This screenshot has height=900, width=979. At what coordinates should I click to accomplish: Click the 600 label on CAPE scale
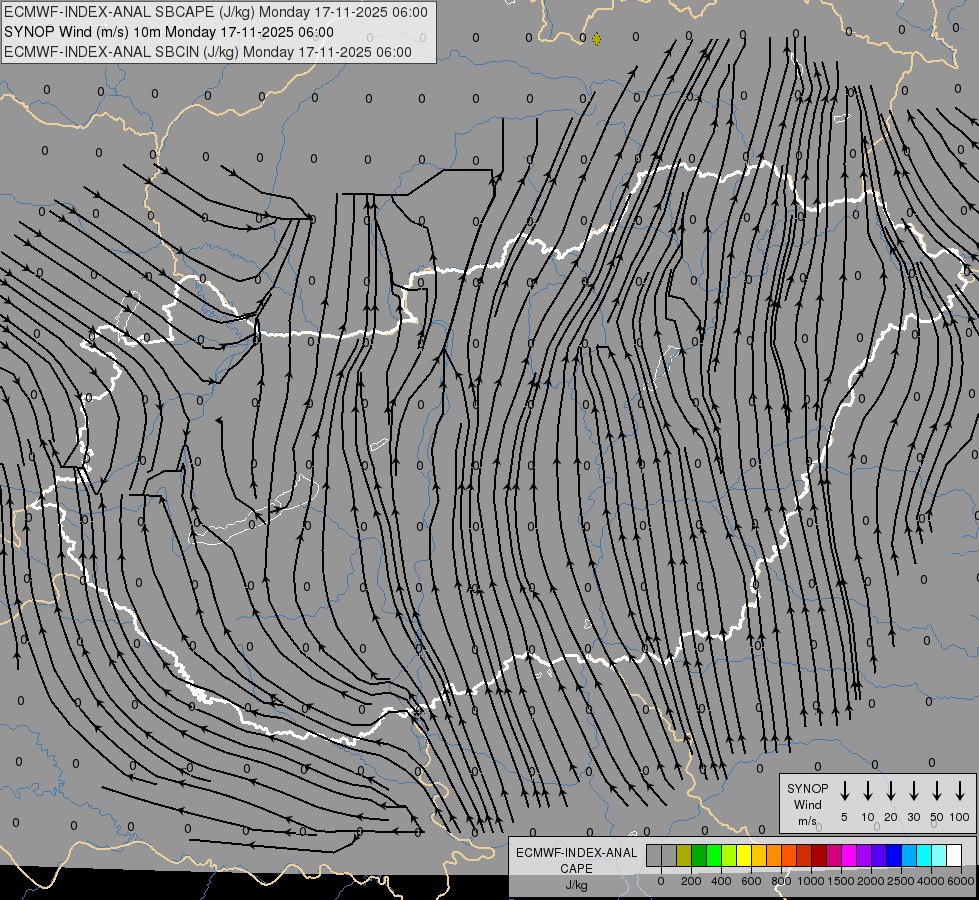click(751, 881)
